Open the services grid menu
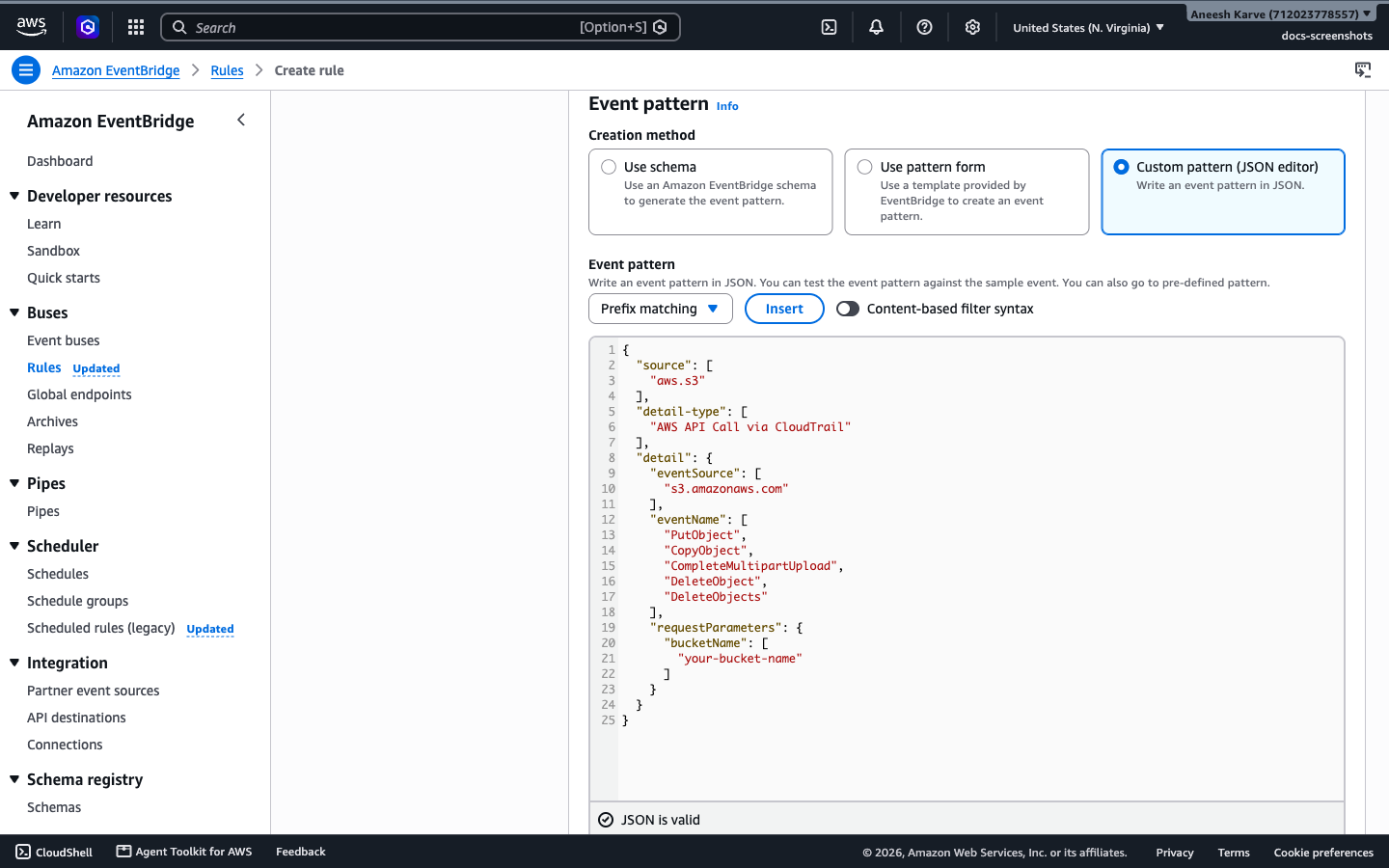This screenshot has width=1389, height=868. pyautogui.click(x=136, y=27)
